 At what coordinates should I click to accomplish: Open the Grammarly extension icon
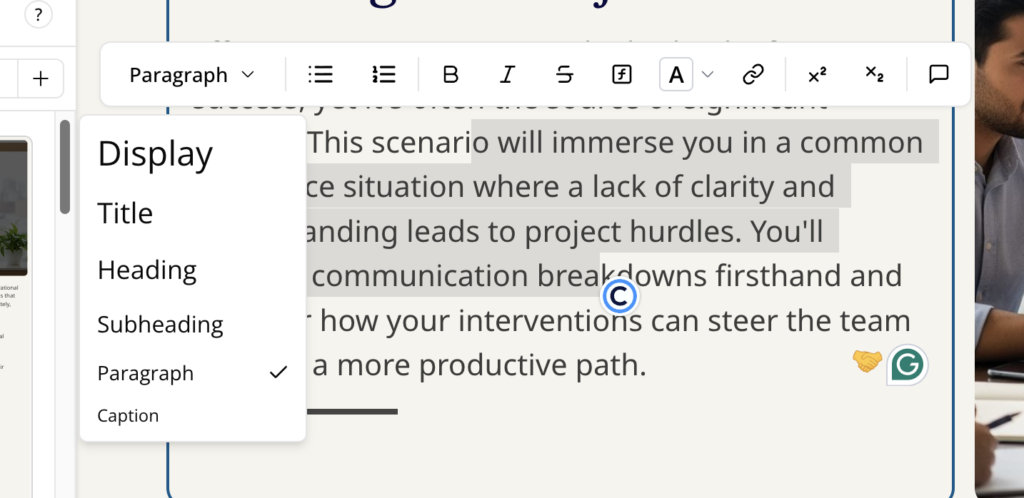pyautogui.click(x=907, y=365)
